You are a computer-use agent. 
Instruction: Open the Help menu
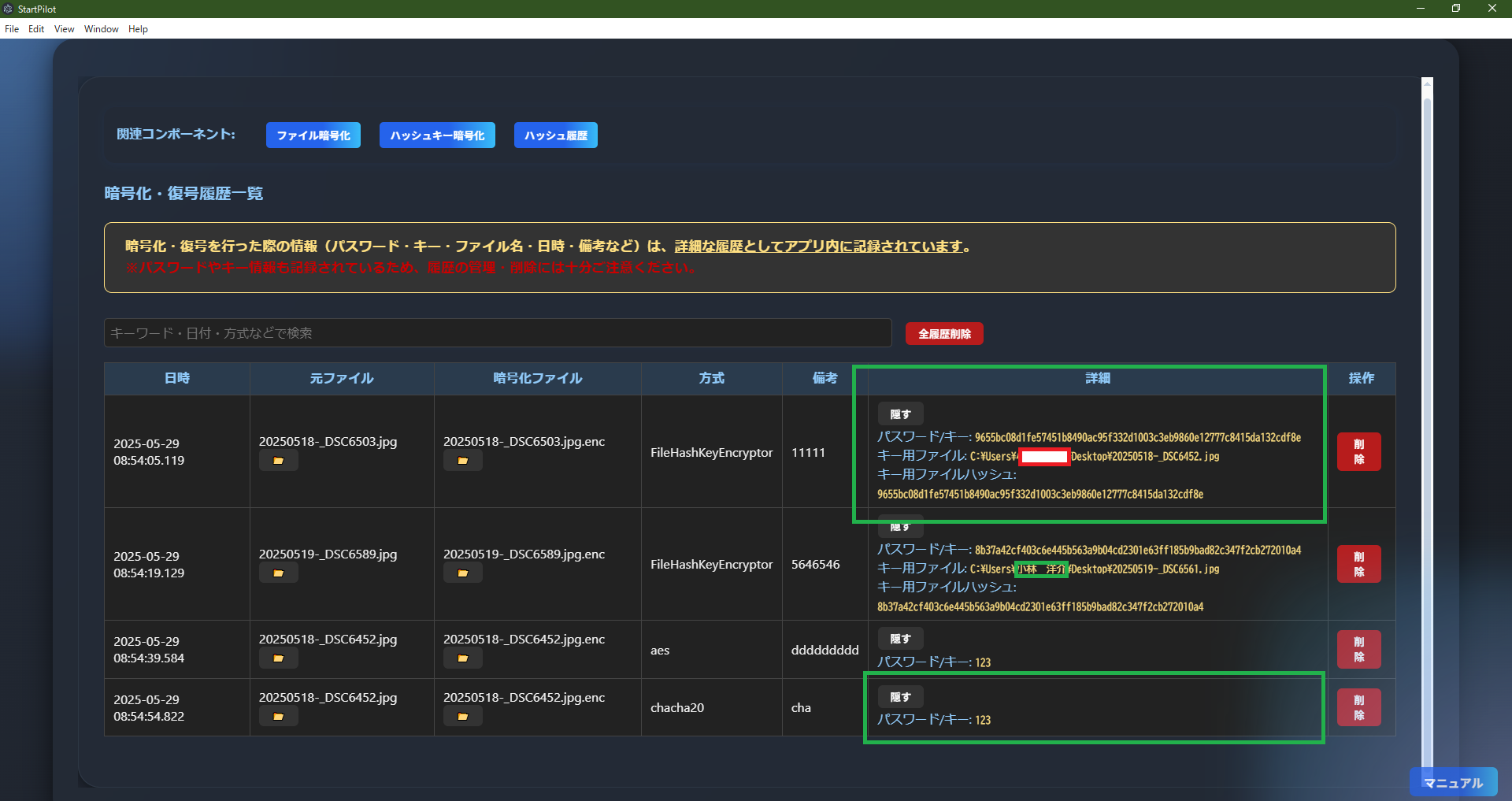(138, 29)
